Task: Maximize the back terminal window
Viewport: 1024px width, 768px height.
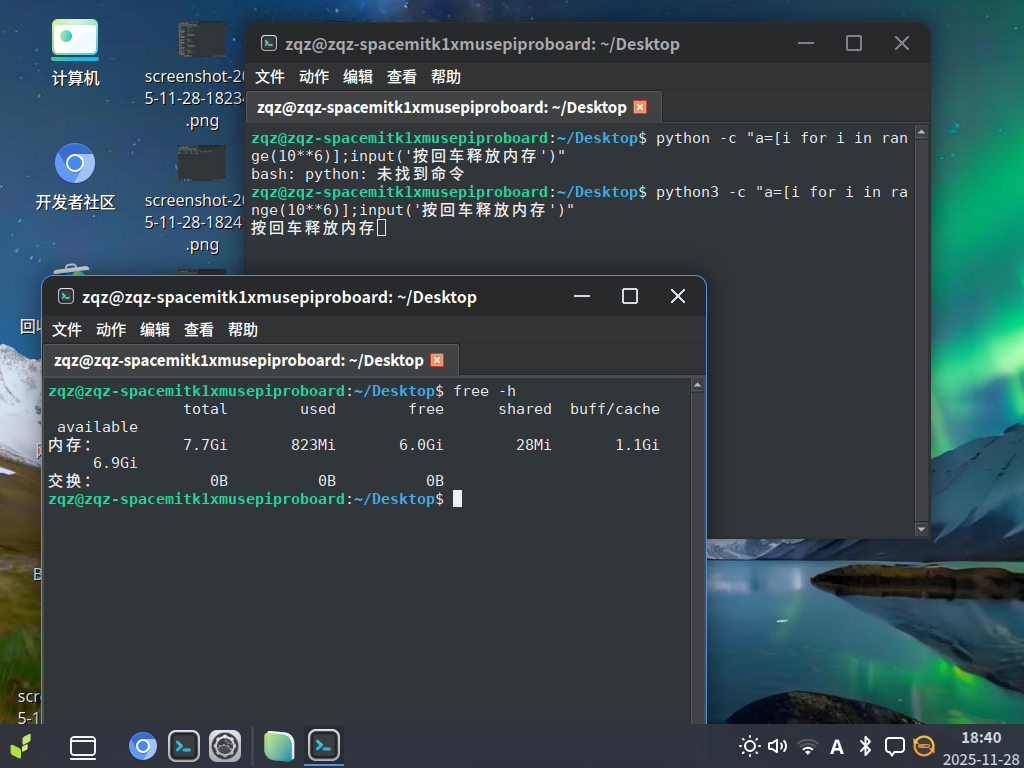Action: point(854,43)
